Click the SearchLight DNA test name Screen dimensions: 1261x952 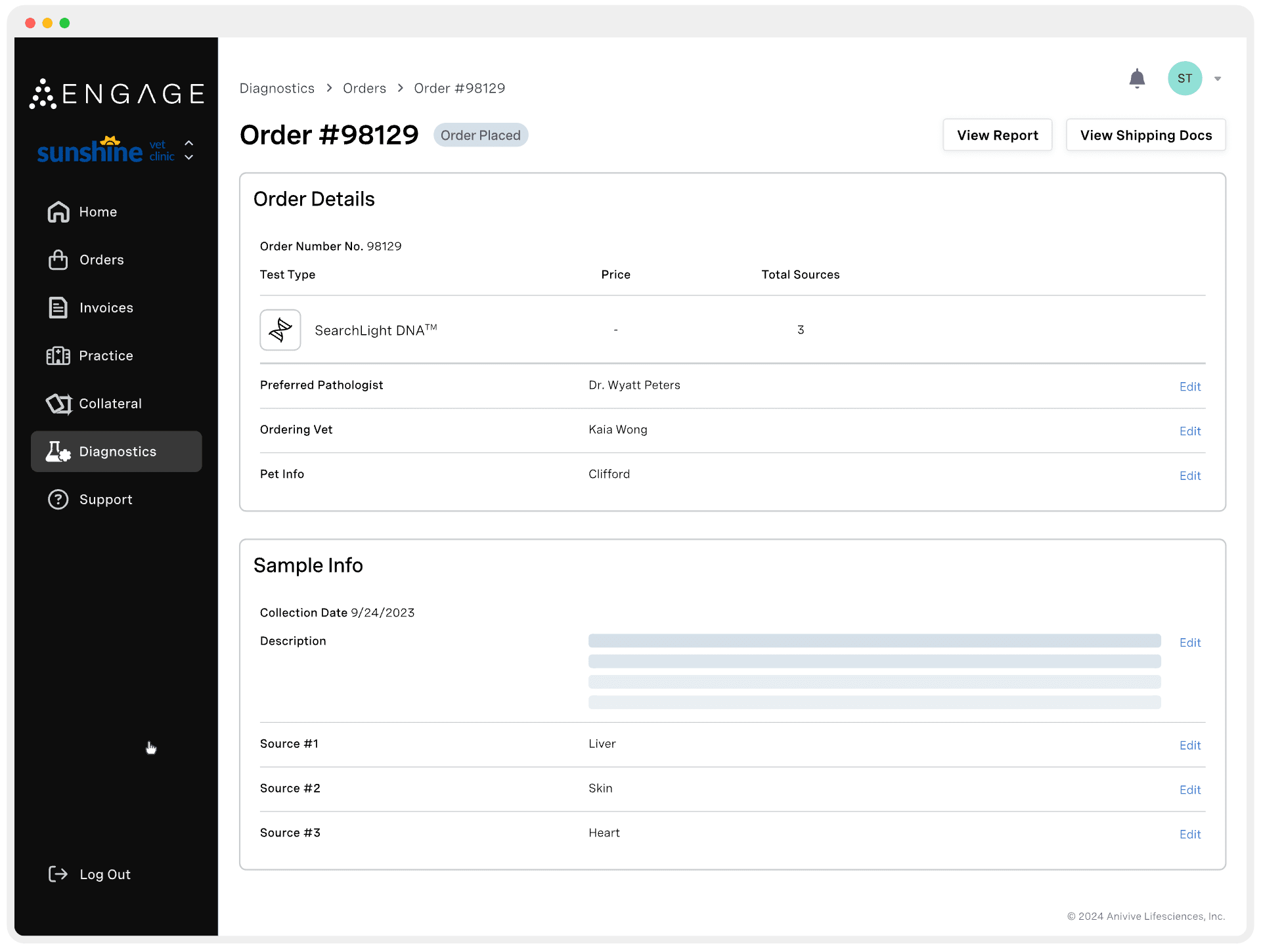(x=376, y=330)
